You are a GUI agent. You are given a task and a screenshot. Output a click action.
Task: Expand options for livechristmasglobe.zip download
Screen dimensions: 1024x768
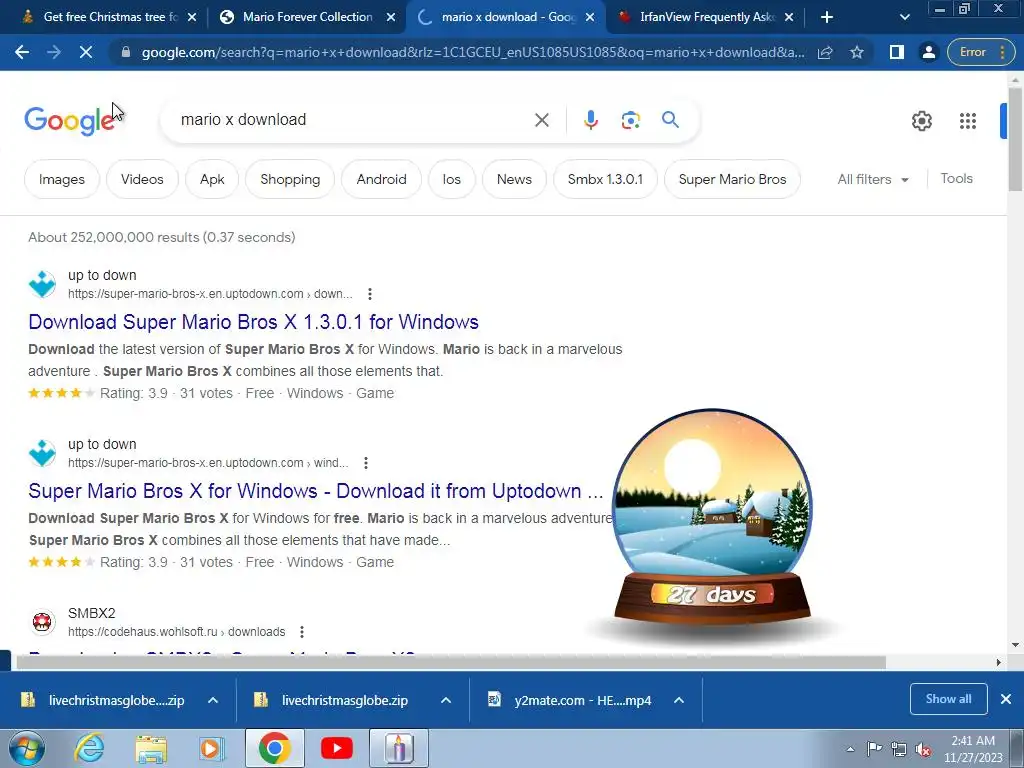446,700
